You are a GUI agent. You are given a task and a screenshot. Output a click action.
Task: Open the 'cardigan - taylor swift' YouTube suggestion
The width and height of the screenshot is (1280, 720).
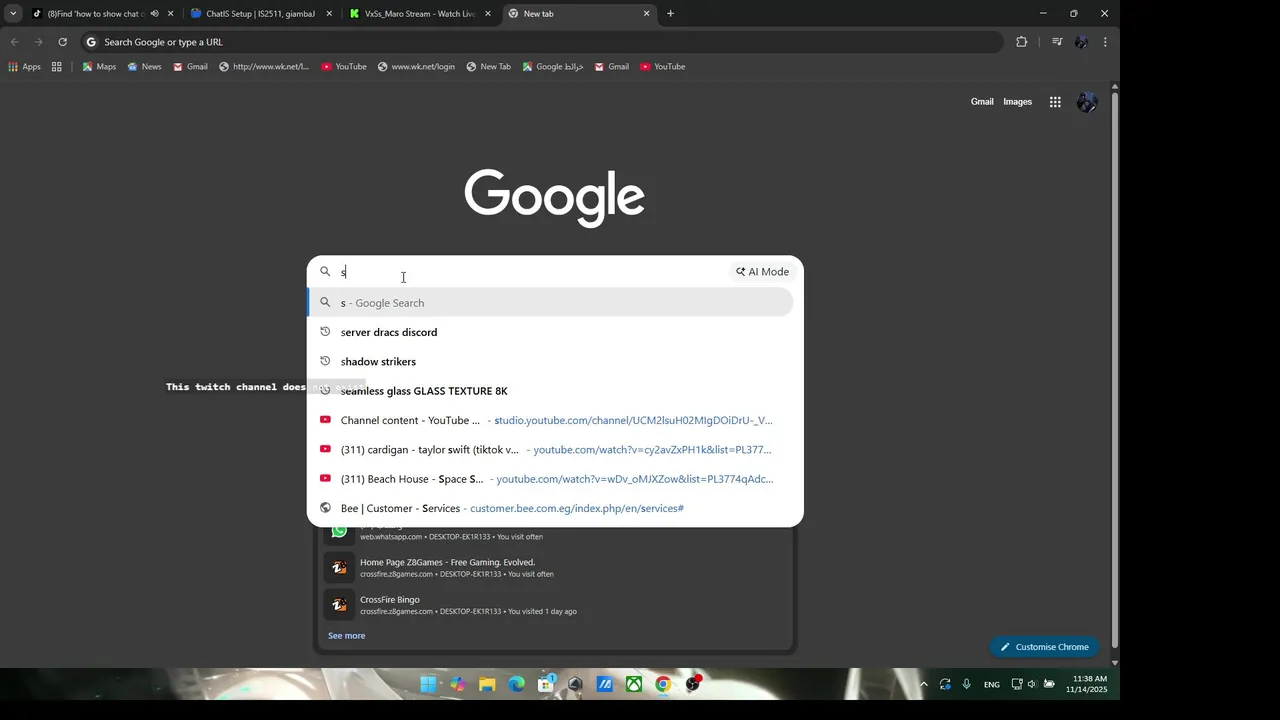point(550,450)
